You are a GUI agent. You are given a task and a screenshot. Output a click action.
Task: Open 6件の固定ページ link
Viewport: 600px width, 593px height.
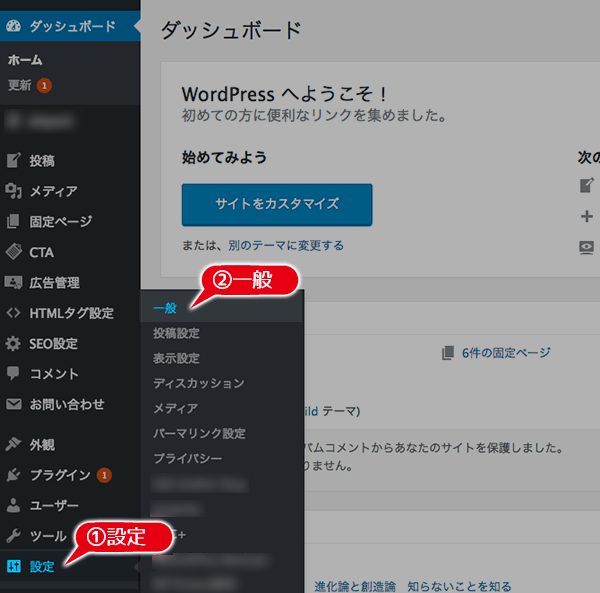click(506, 353)
